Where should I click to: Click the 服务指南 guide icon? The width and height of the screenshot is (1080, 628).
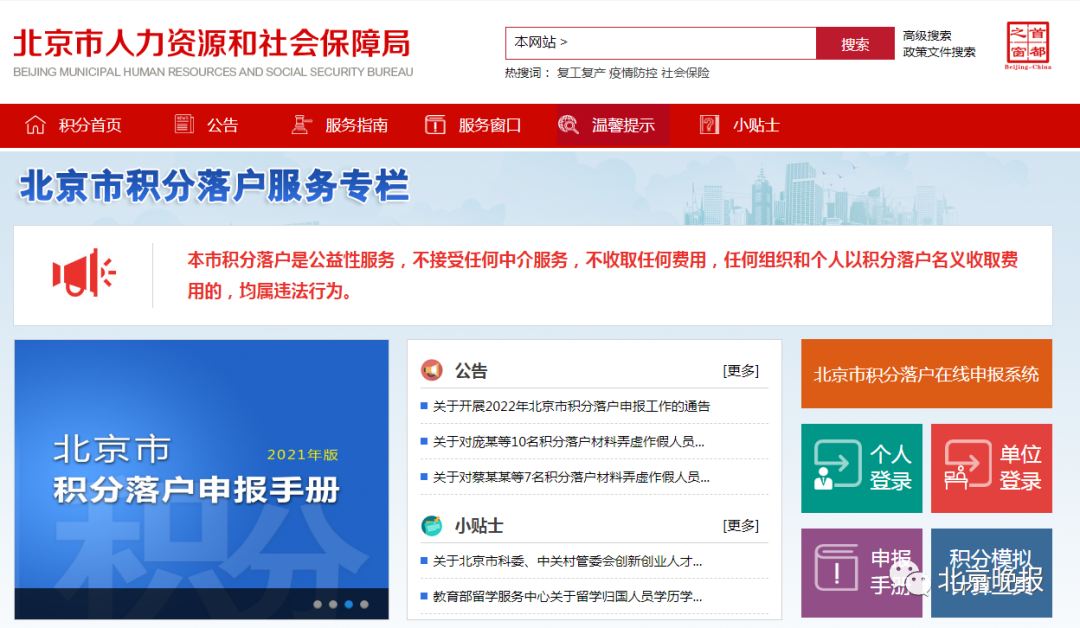click(x=301, y=124)
